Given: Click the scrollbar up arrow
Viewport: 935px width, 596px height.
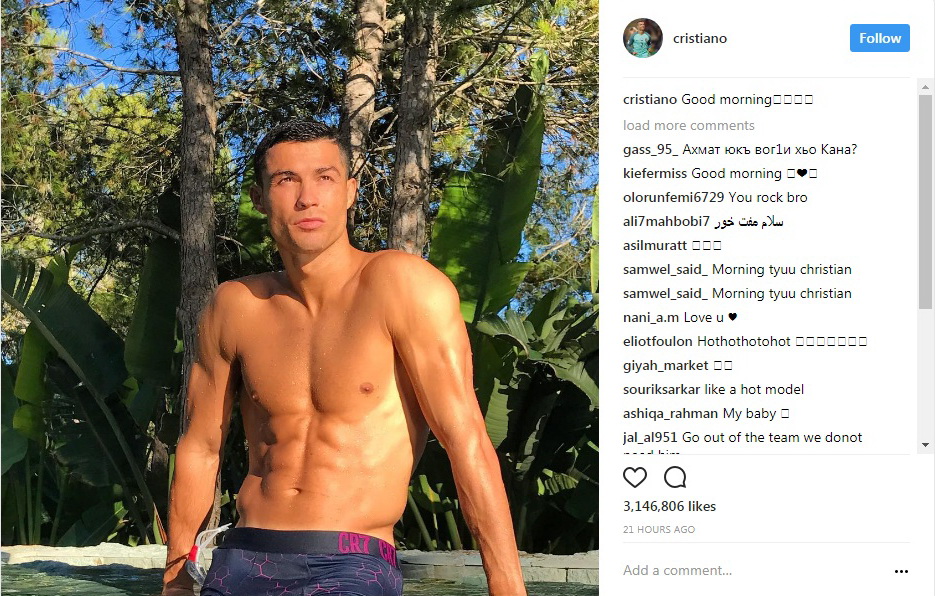Looking at the screenshot, I should point(925,87).
